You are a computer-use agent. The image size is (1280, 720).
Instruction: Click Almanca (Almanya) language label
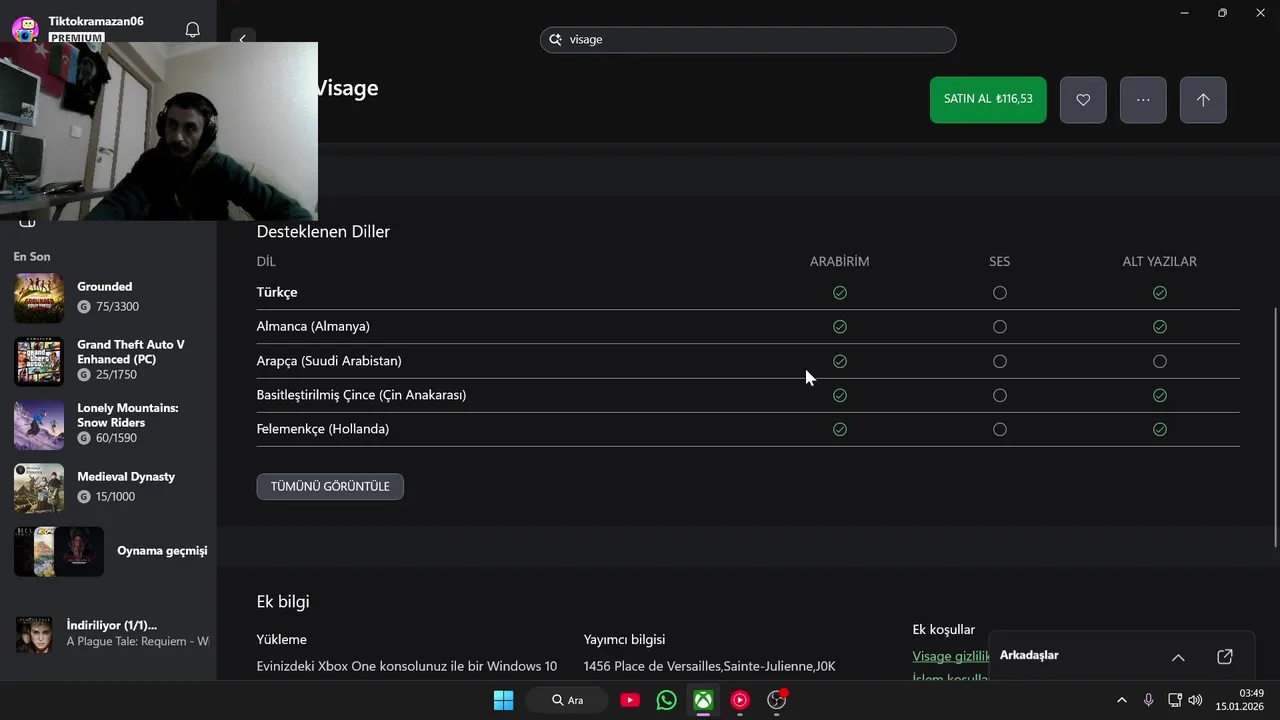[x=313, y=326]
